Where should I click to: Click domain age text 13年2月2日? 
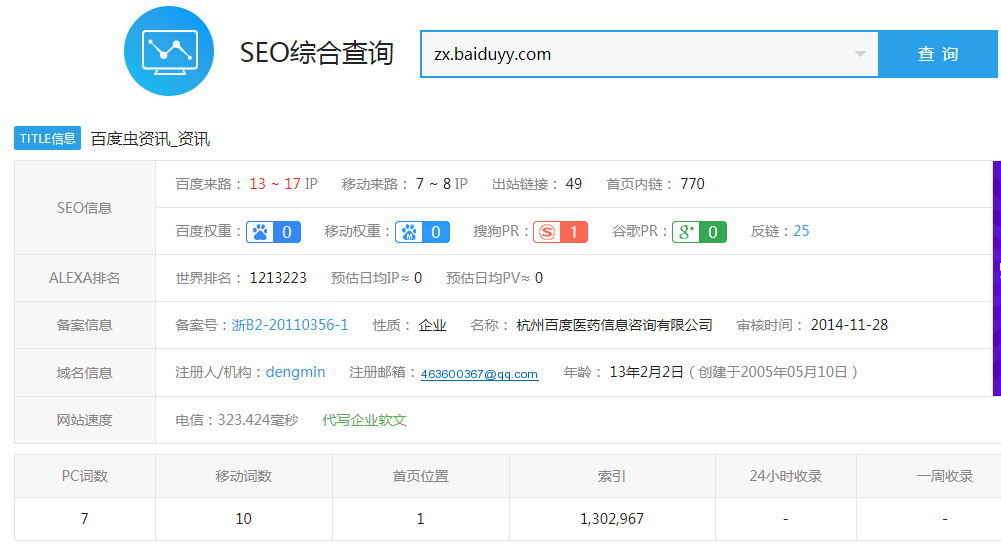click(646, 372)
